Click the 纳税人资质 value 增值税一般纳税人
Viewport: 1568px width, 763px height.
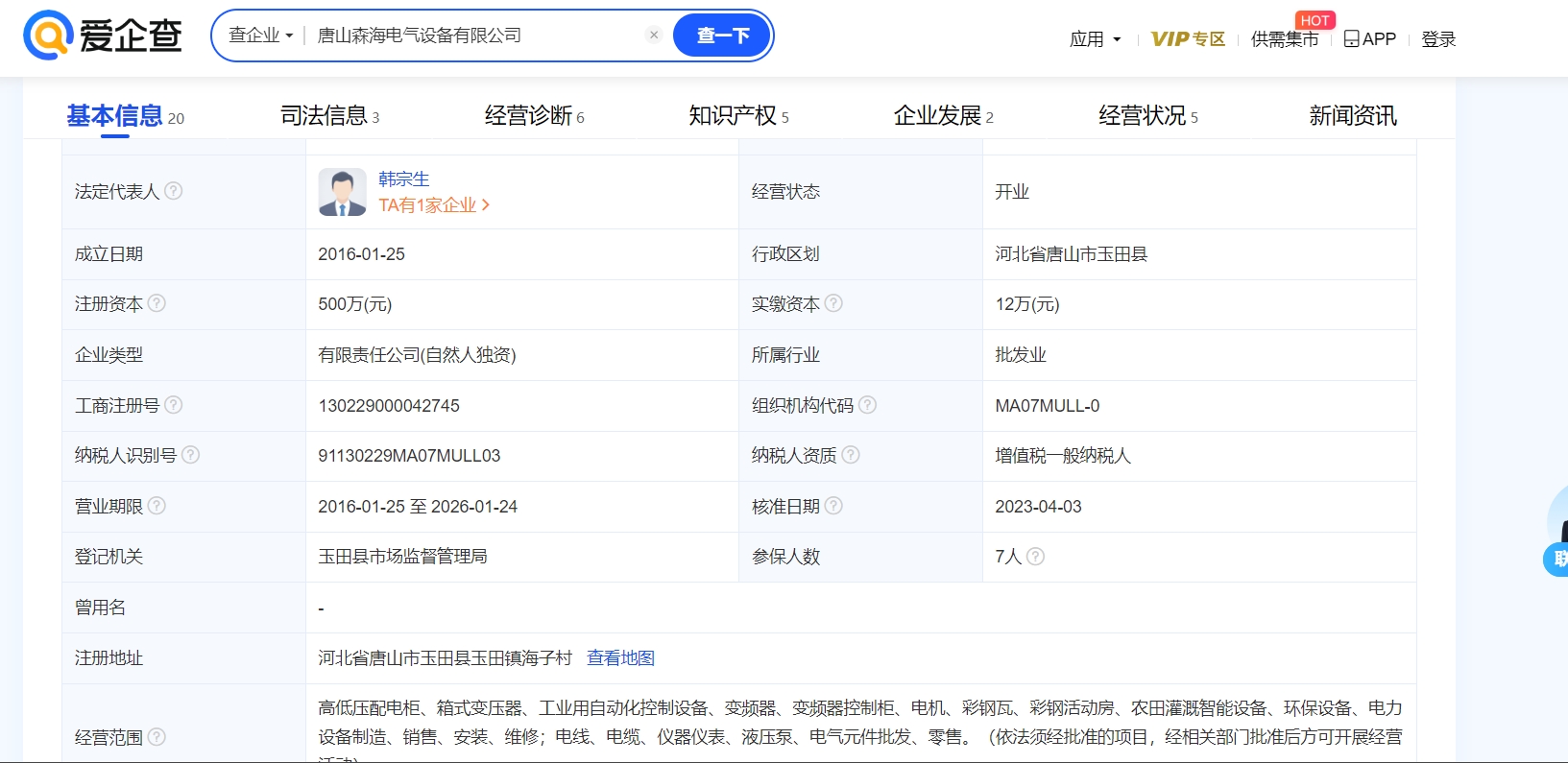tap(1063, 456)
